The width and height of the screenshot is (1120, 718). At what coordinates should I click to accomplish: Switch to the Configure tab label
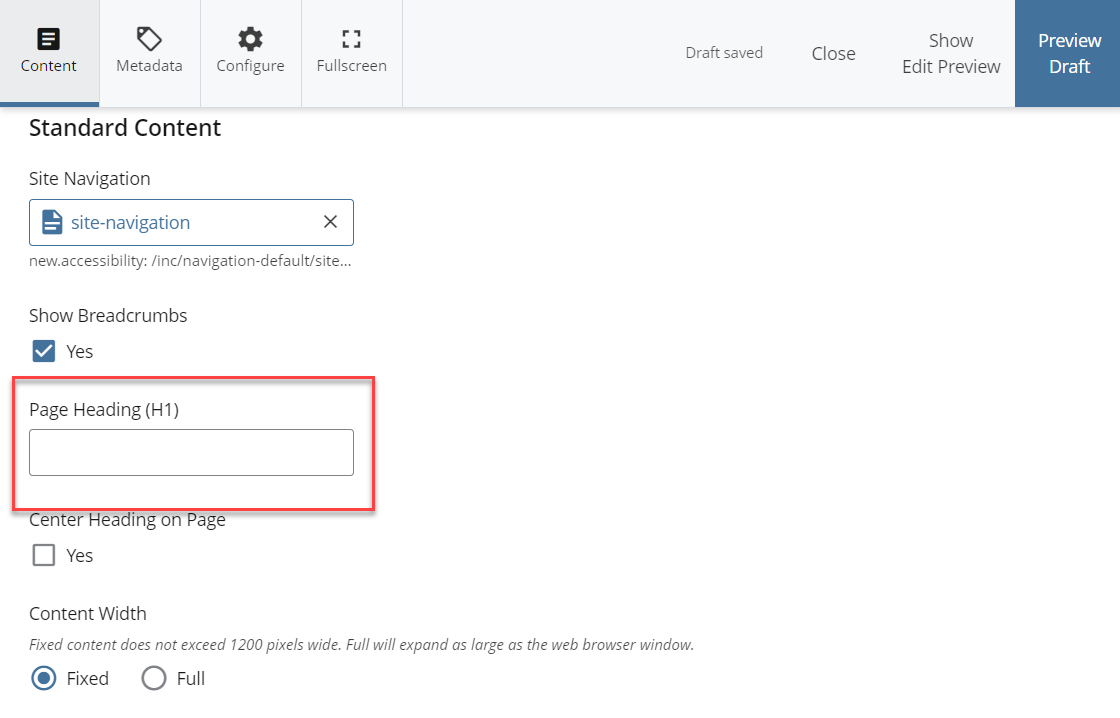(250, 66)
